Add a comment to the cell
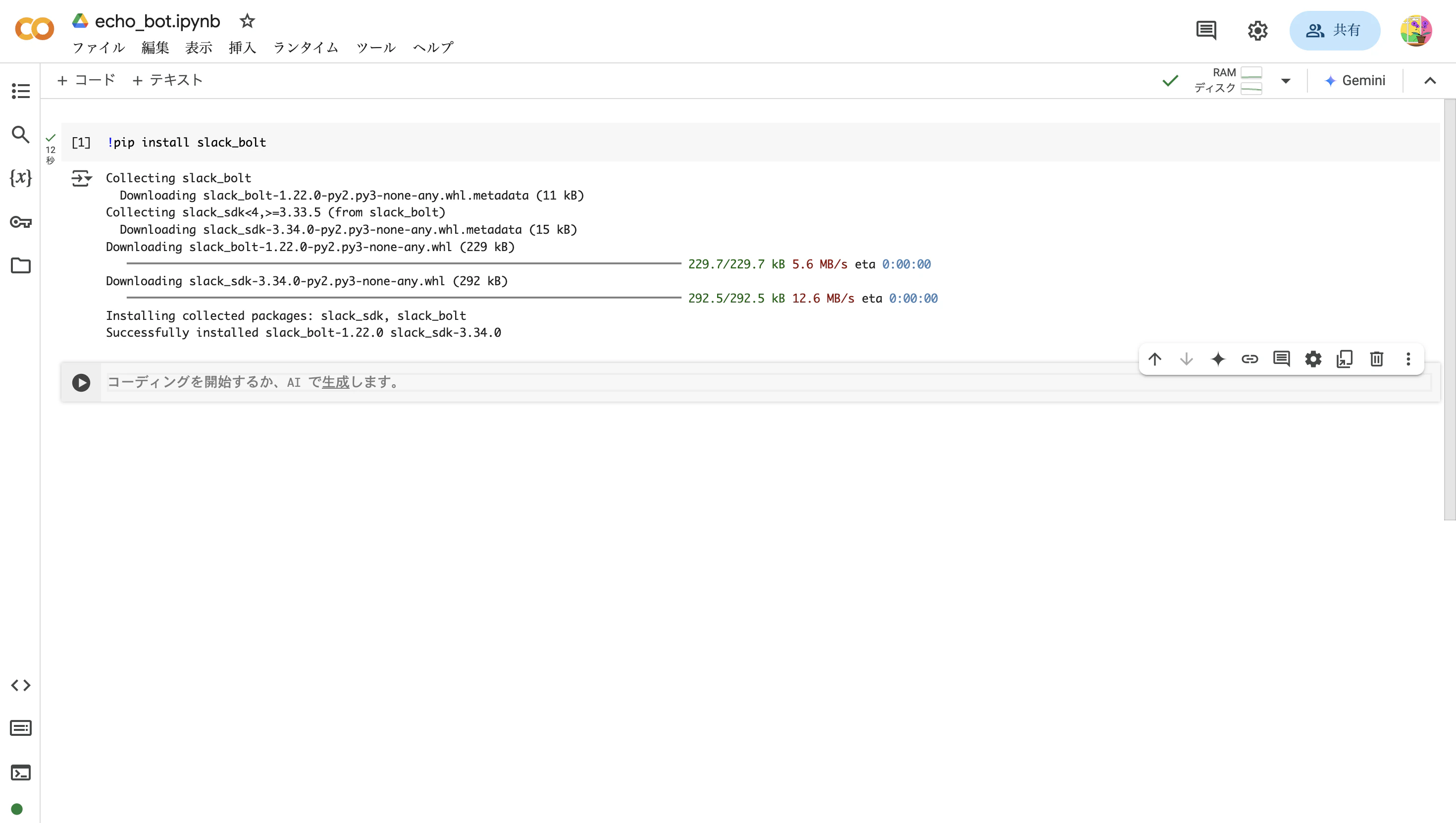 click(1281, 359)
